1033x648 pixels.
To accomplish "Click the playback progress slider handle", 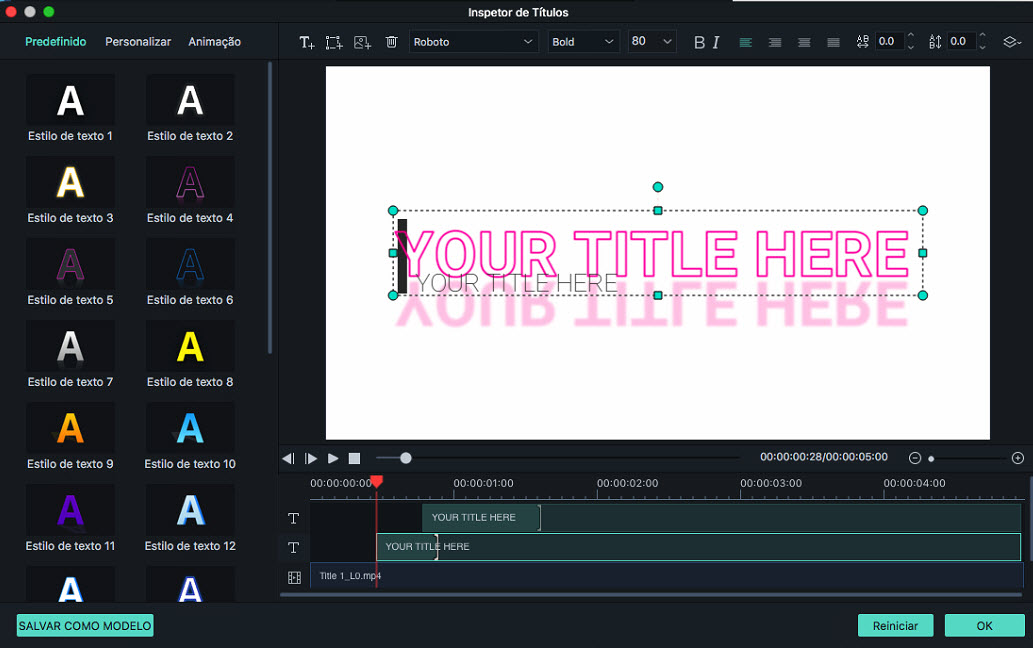I will (406, 458).
